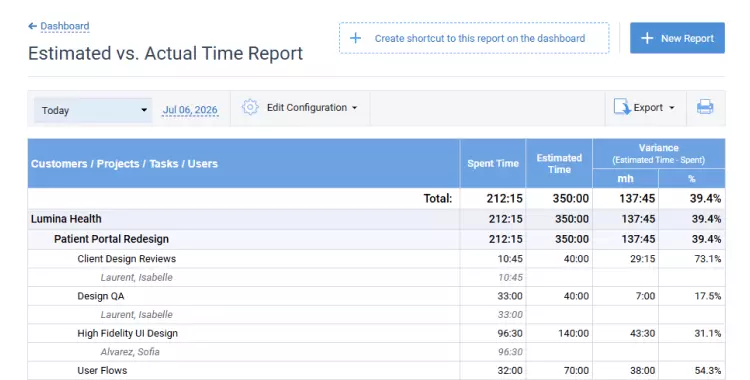Click User Flows spent time 32:00
The height and width of the screenshot is (380, 750).
pyautogui.click(x=510, y=371)
